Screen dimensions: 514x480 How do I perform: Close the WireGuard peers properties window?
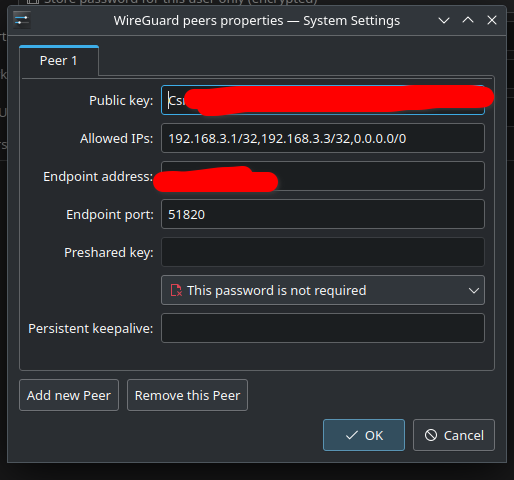coord(492,20)
